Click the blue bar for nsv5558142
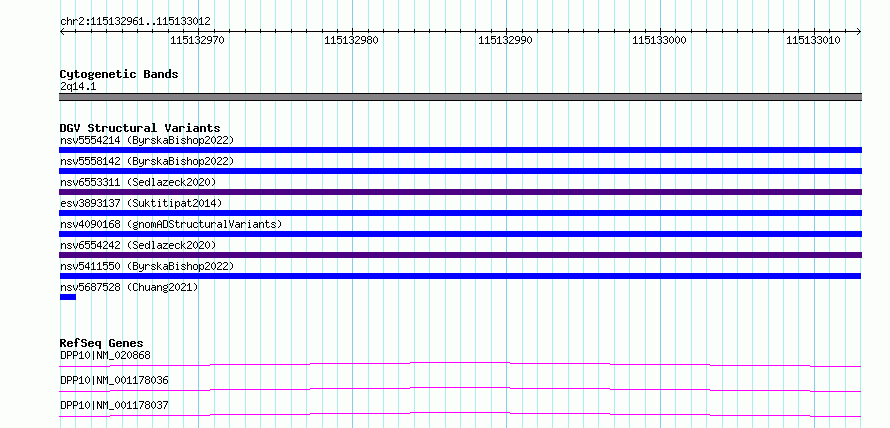This screenshot has width=890, height=428. pyautogui.click(x=460, y=171)
